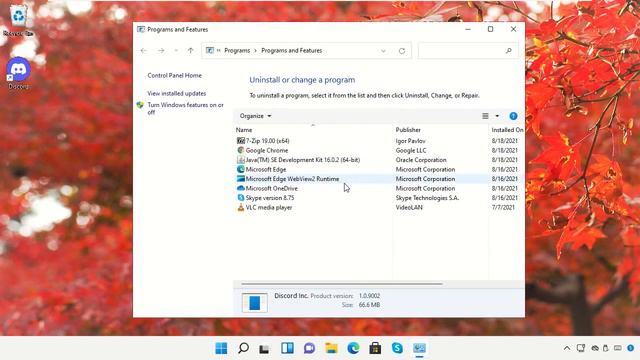Open taskbar Search
The width and height of the screenshot is (640, 360).
coord(243,348)
